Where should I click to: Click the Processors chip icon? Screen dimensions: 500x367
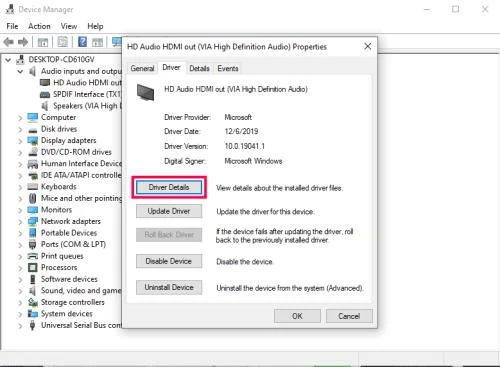[x=33, y=267]
